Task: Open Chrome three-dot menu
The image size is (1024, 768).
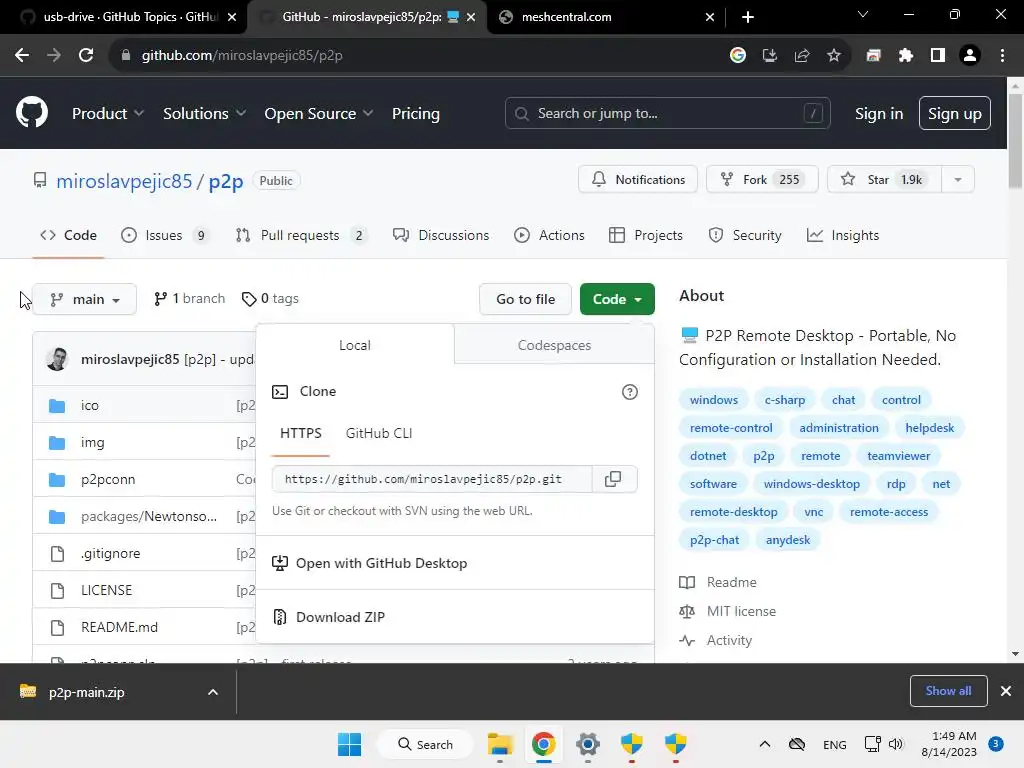Action: [1002, 56]
